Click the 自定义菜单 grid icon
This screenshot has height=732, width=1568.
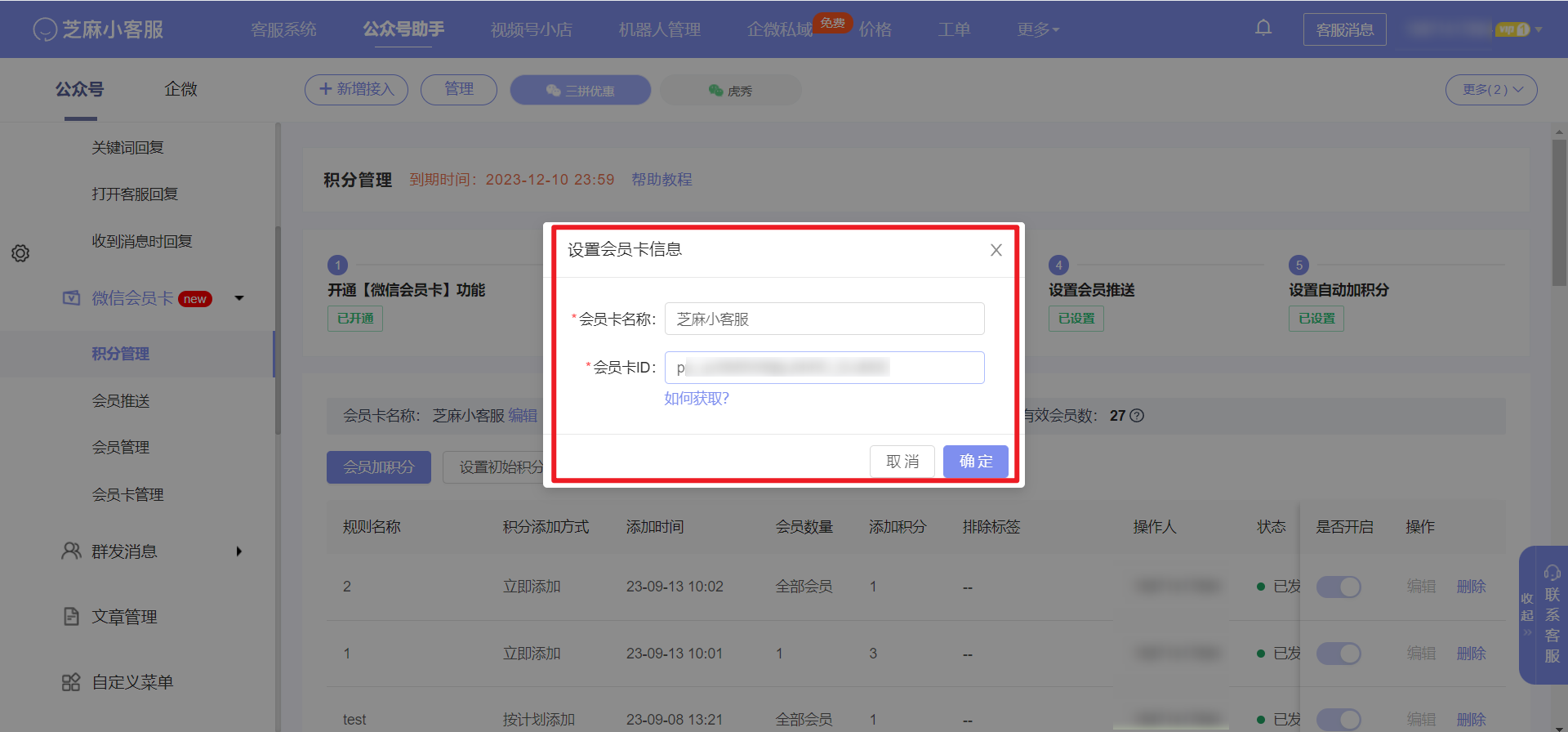pyautogui.click(x=72, y=682)
